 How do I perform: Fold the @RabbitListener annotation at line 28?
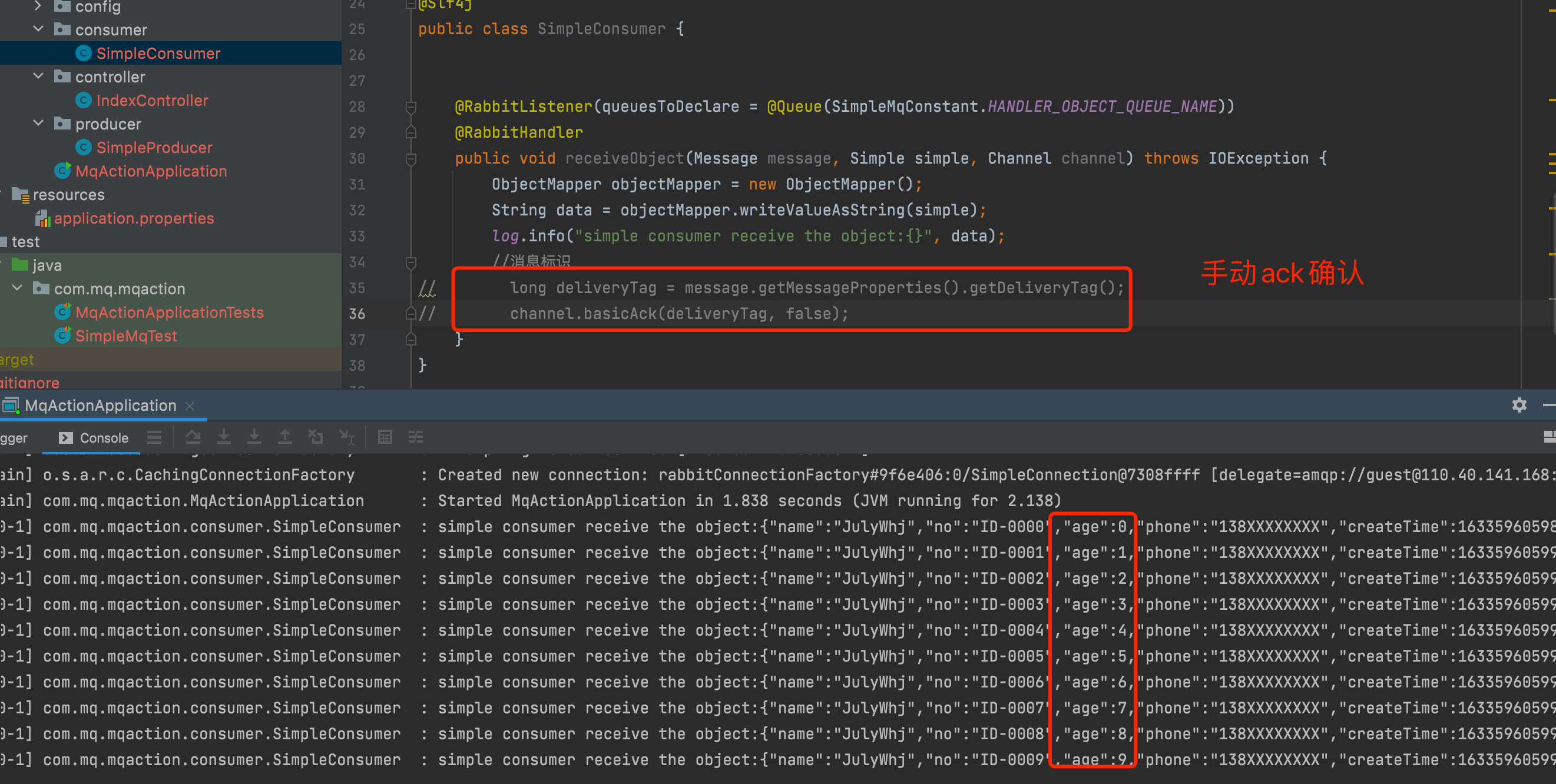[410, 108]
